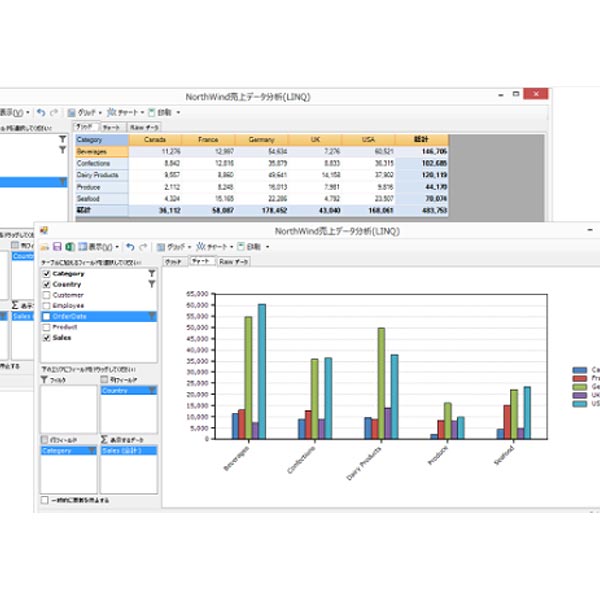
Task: Expand the グリッド dropdown arrow in back window
Action: click(x=100, y=113)
